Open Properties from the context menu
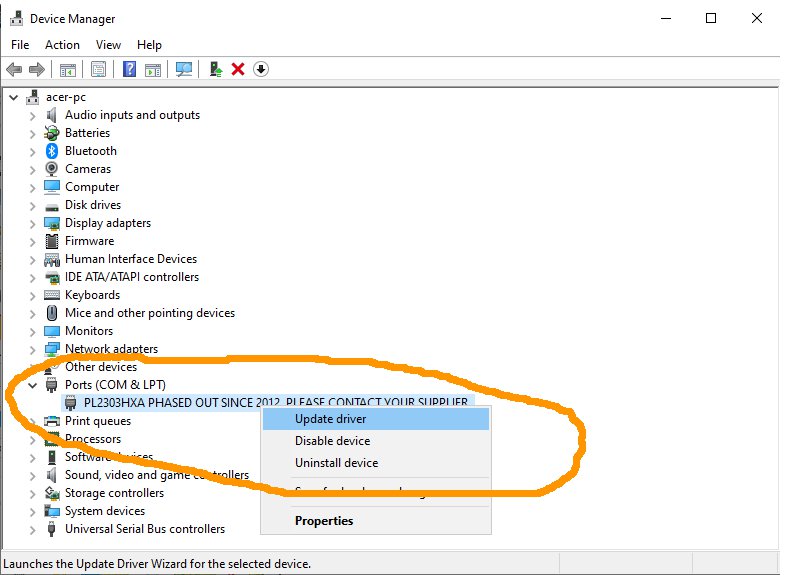 323,520
